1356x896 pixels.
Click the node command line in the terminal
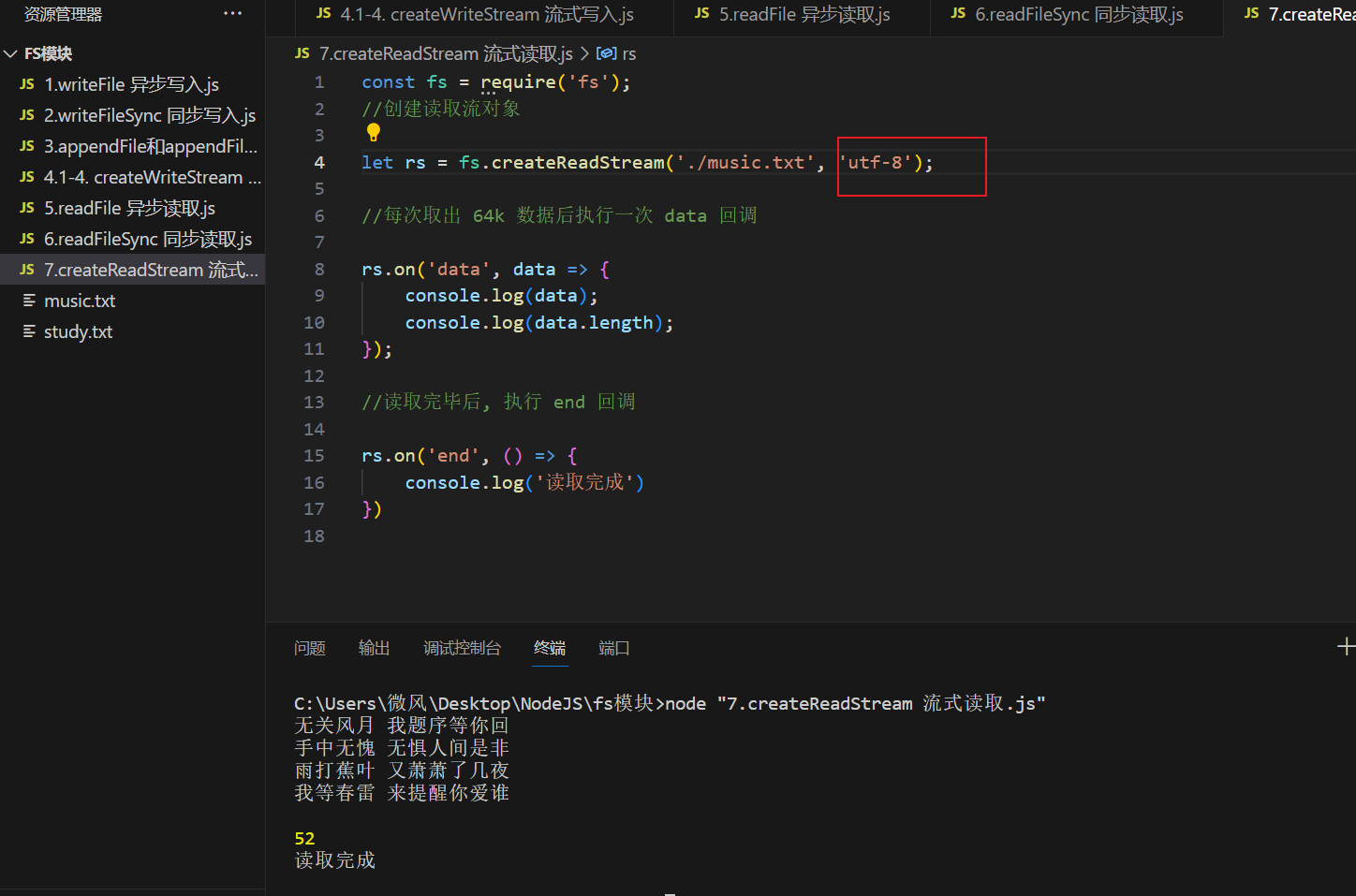point(670,704)
